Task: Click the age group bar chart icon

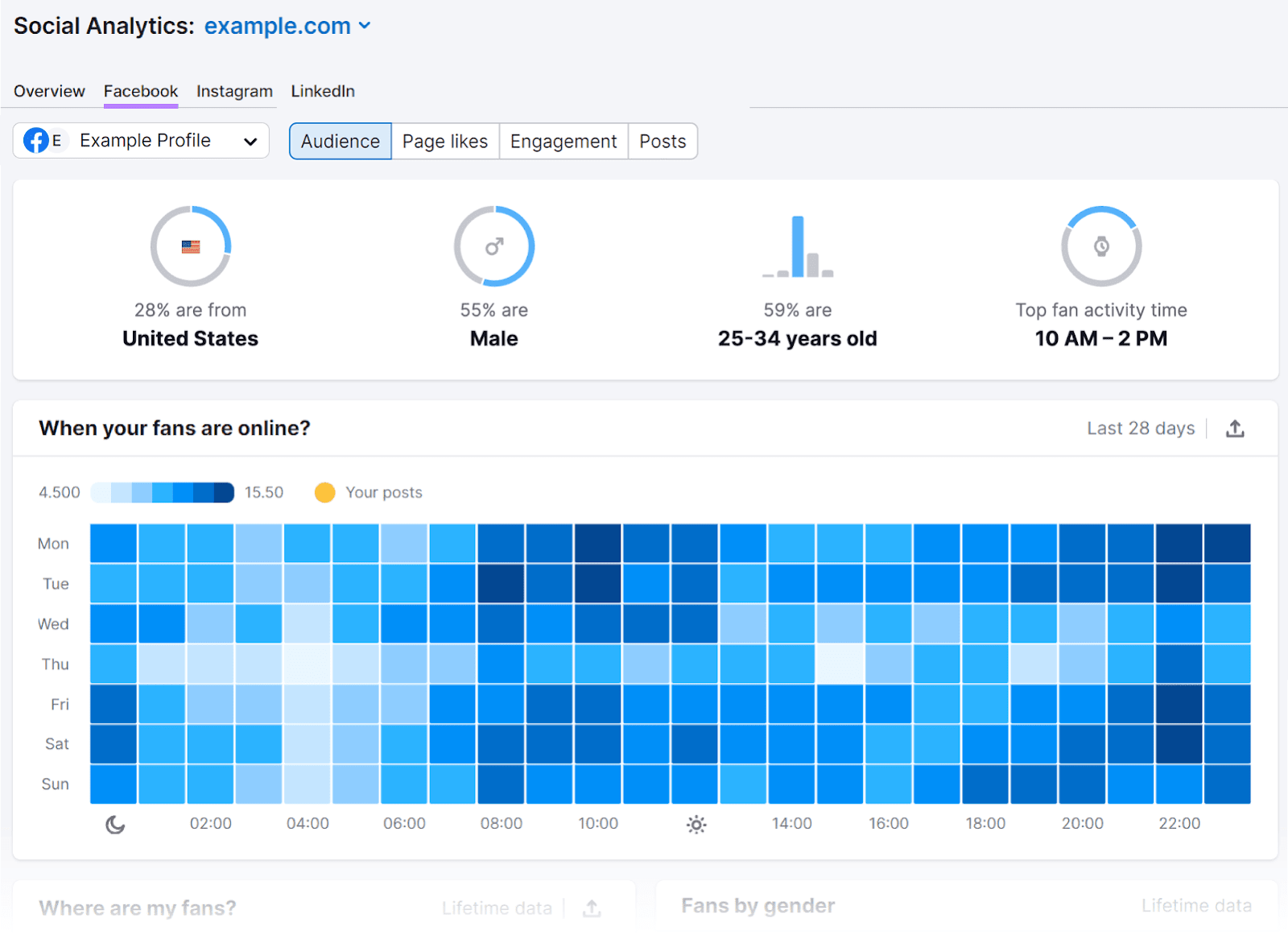Action: (x=797, y=246)
